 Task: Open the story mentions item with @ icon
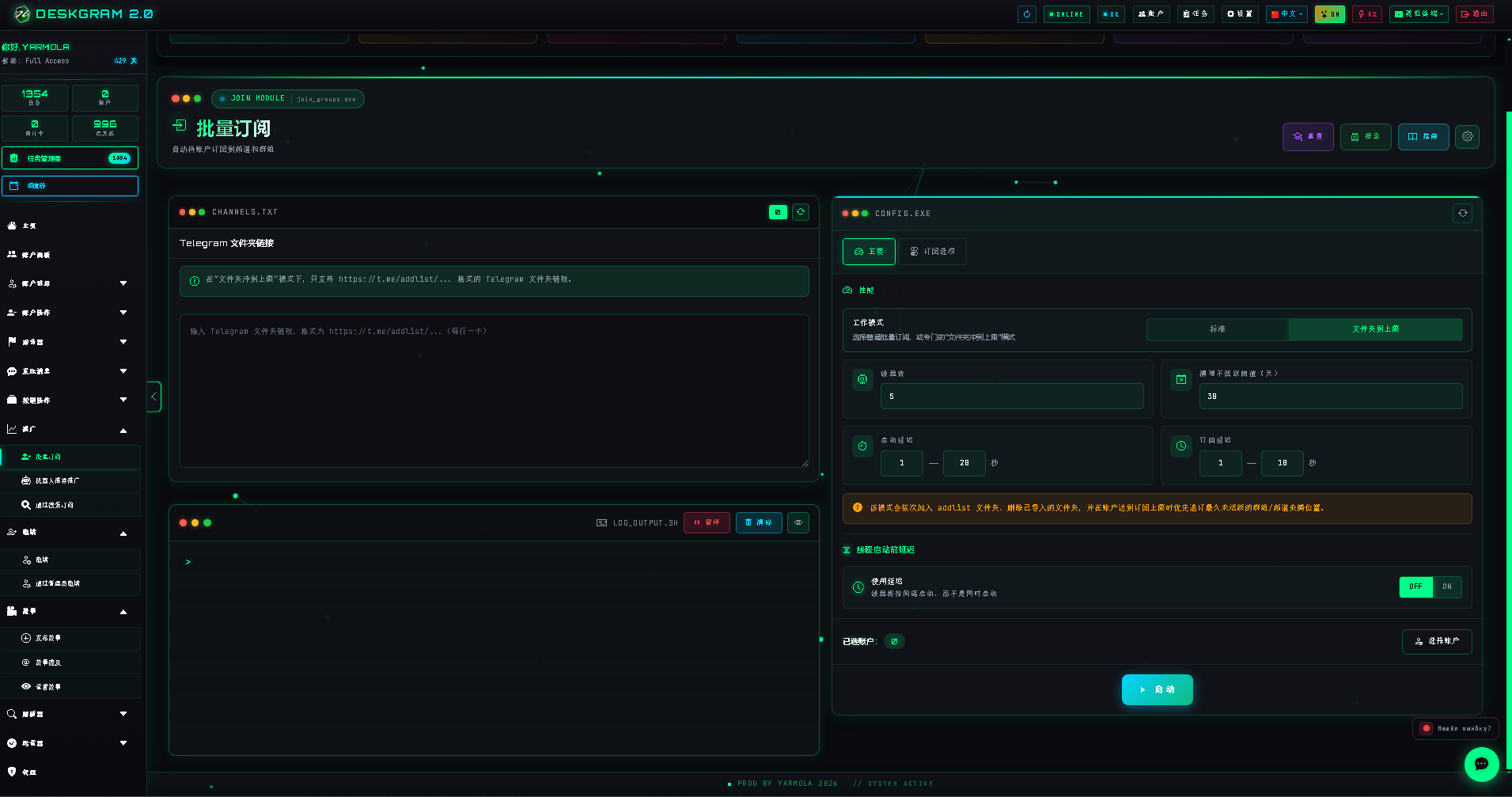[x=71, y=662]
